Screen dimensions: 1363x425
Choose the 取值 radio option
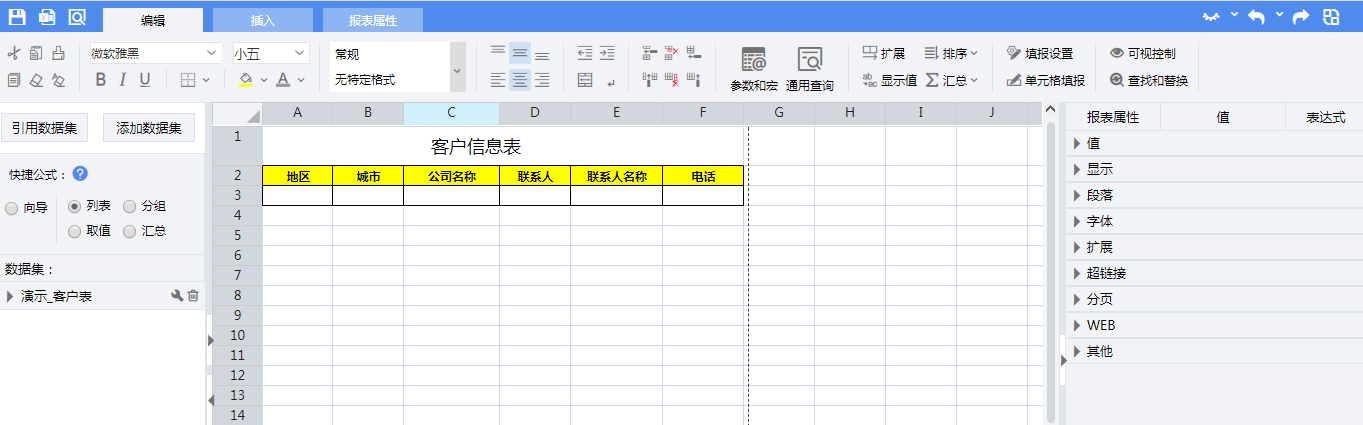tap(75, 232)
